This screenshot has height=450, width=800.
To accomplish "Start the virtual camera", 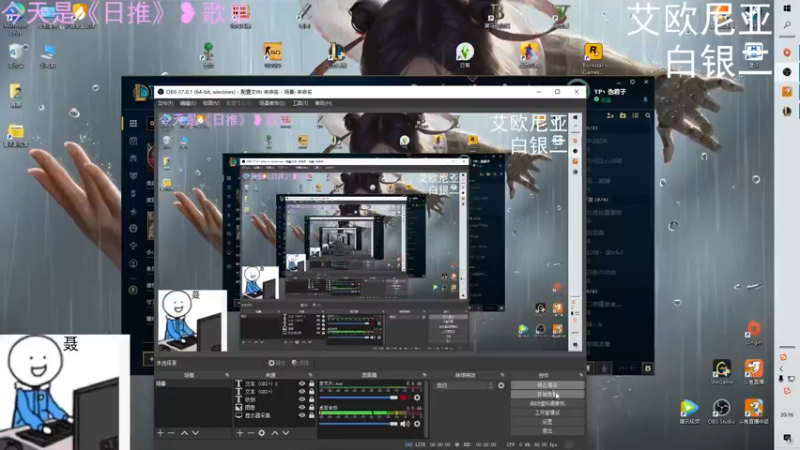I will (x=547, y=404).
